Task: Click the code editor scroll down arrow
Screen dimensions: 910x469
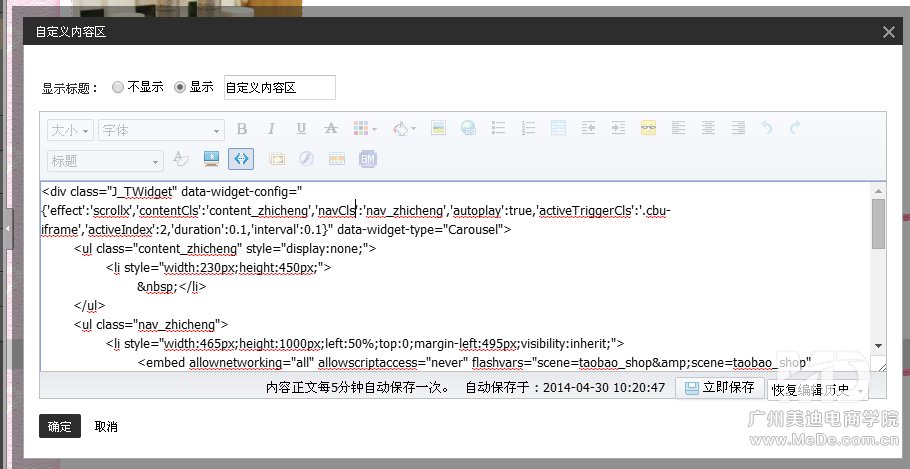Action: tap(878, 345)
